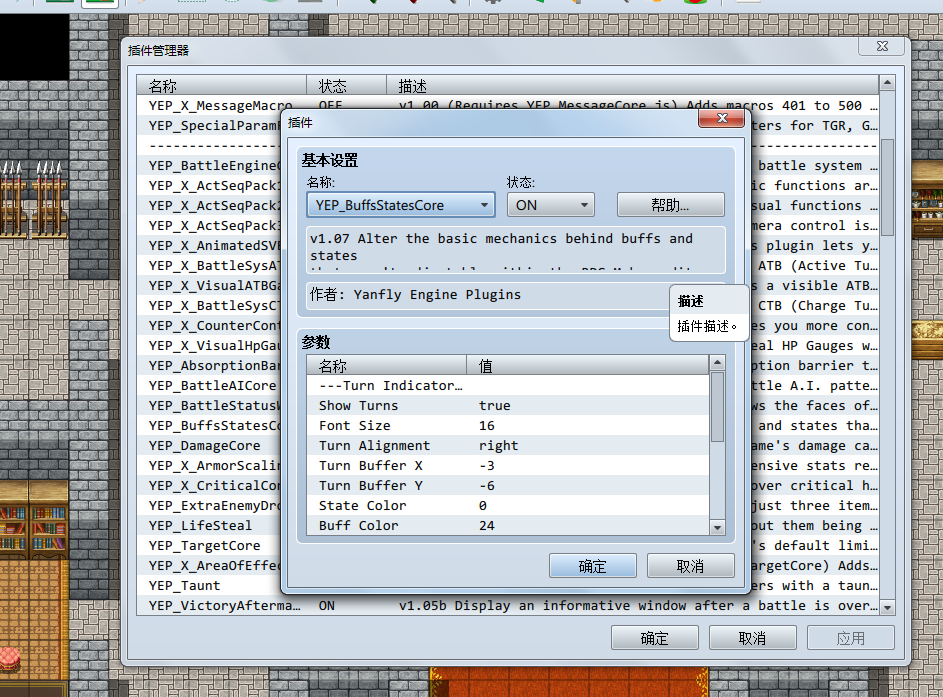Image resolution: width=943 pixels, height=697 pixels.
Task: Click the parameter list scroll-up arrow
Action: click(x=717, y=363)
